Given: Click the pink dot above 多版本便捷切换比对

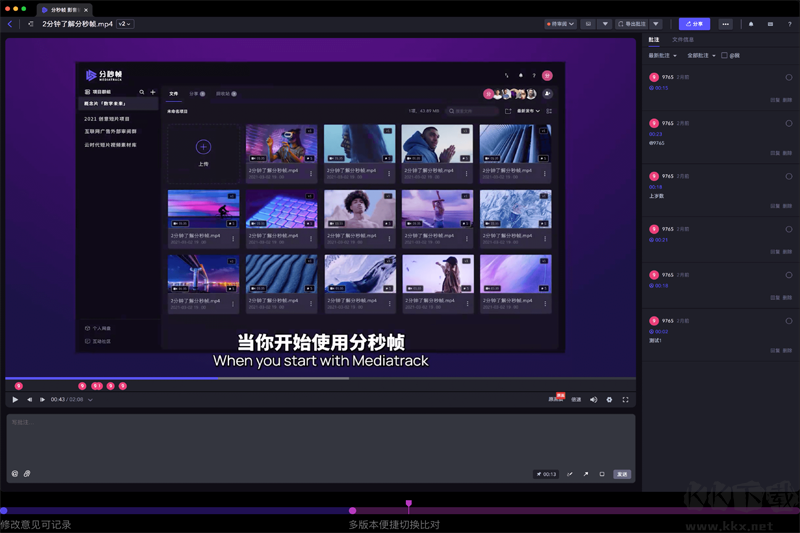Looking at the screenshot, I should 353,511.
